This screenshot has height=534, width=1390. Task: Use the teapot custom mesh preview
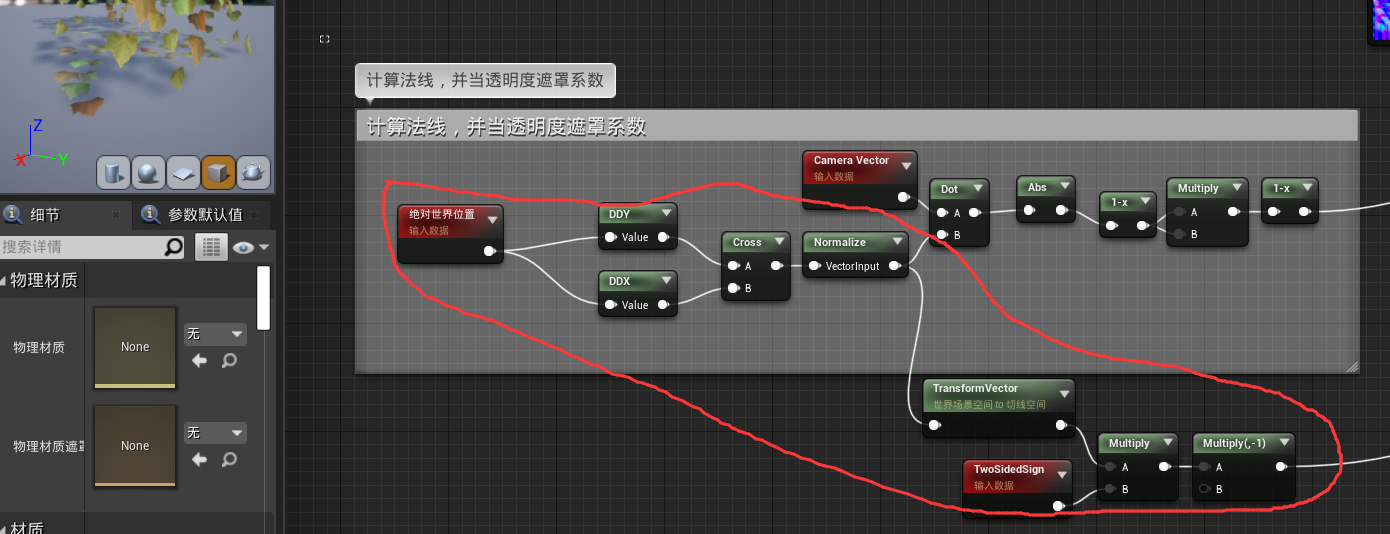pyautogui.click(x=253, y=173)
